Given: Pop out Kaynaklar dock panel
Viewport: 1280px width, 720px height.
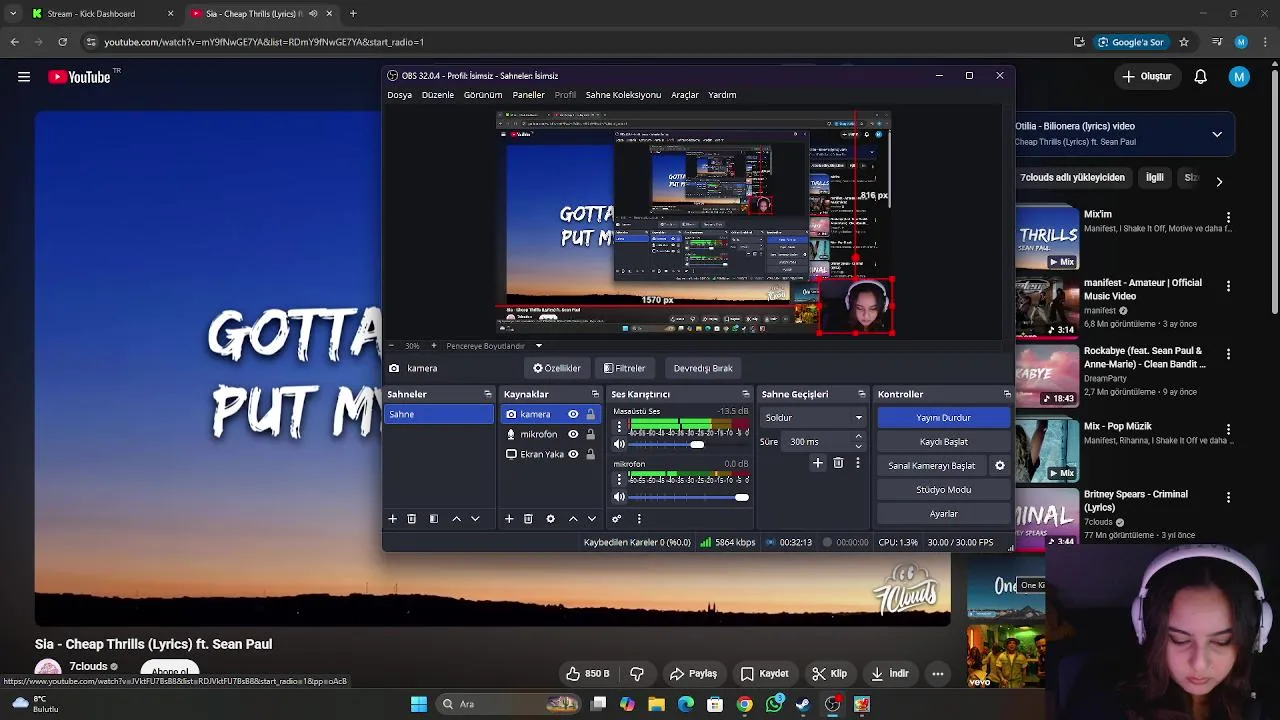Looking at the screenshot, I should pyautogui.click(x=595, y=394).
